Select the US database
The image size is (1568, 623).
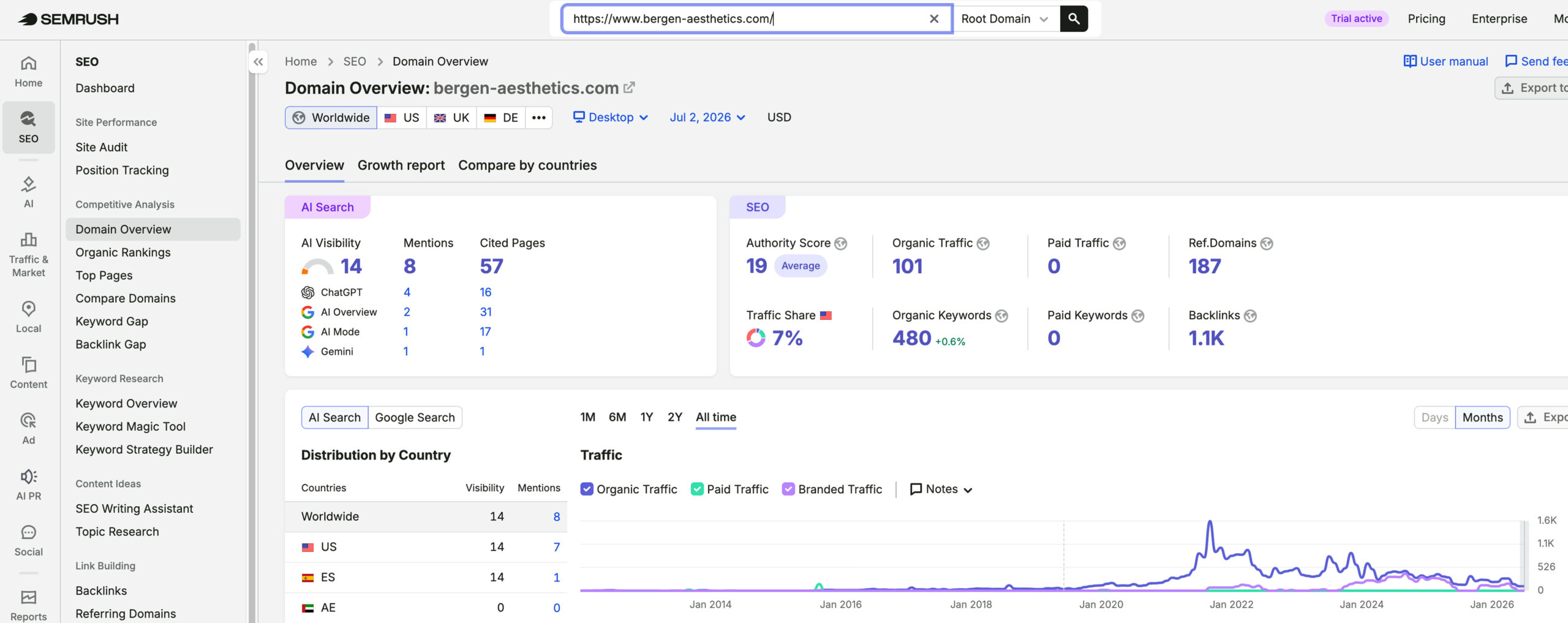(x=402, y=118)
